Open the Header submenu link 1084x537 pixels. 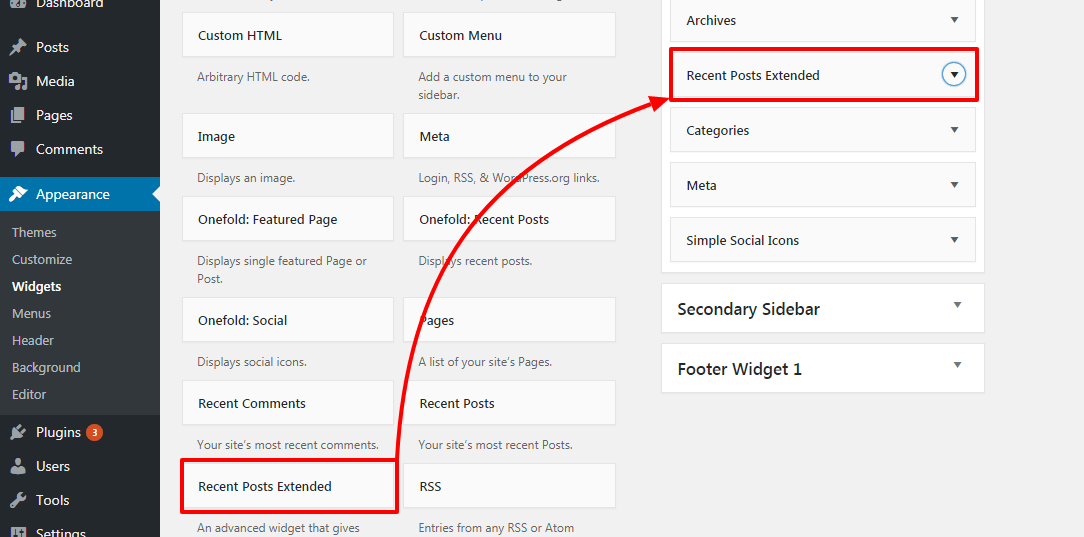(x=32, y=341)
